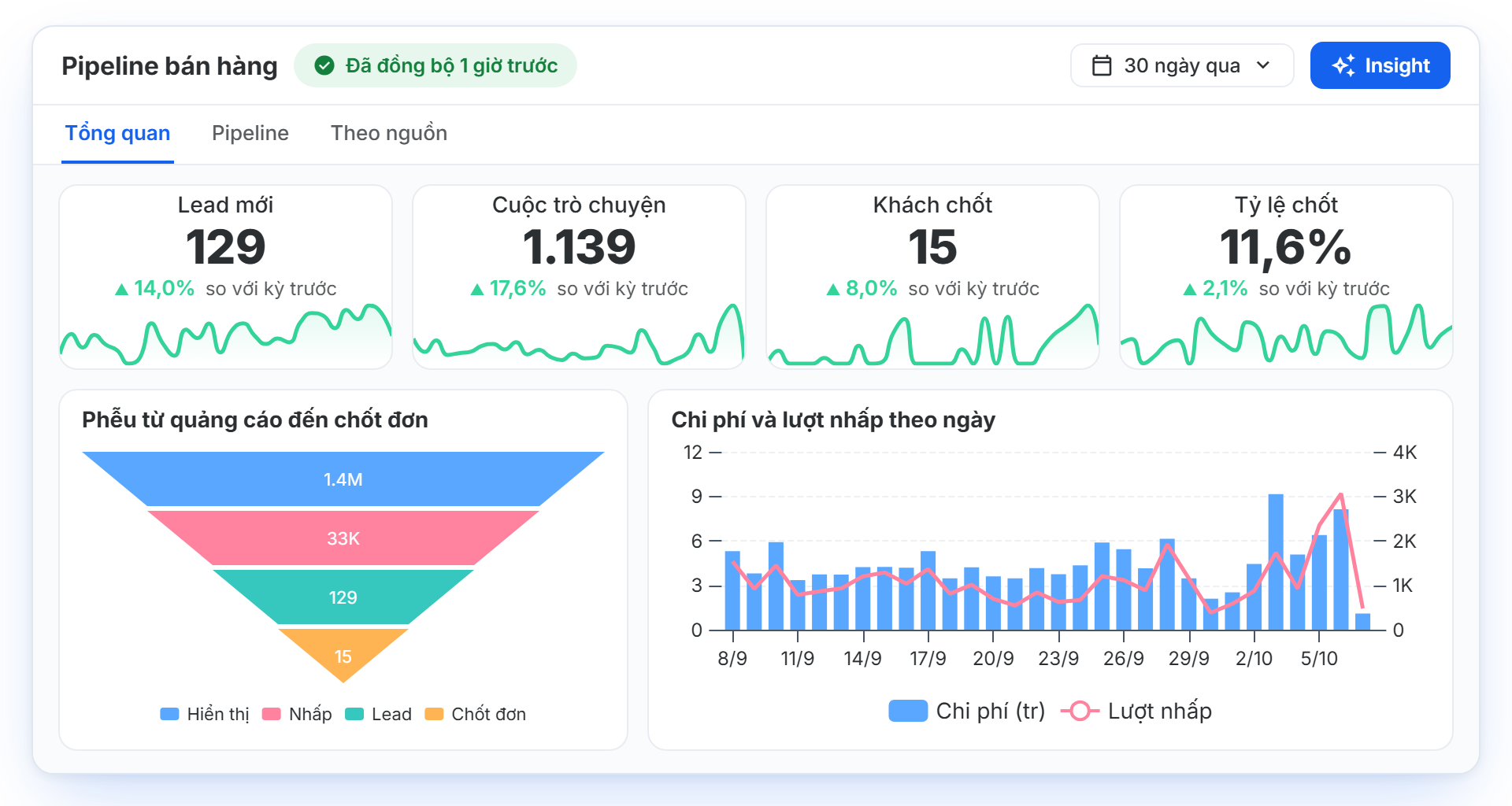Click the Lead mới sparkline chart

tap(226, 335)
